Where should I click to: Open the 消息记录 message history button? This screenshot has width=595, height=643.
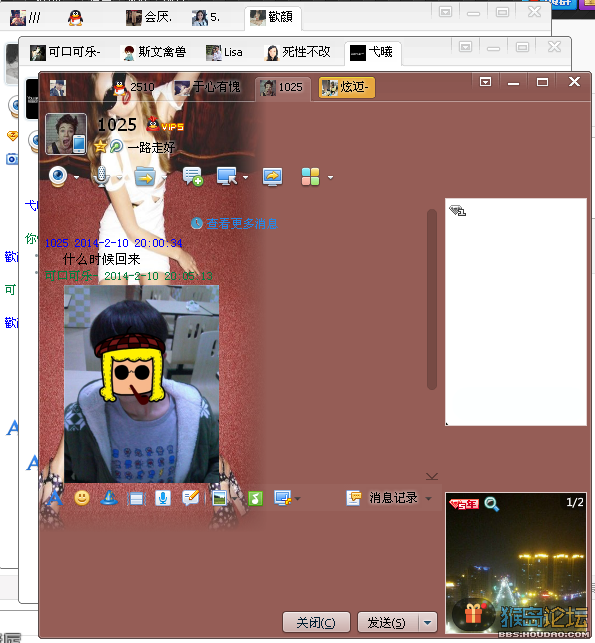point(383,498)
